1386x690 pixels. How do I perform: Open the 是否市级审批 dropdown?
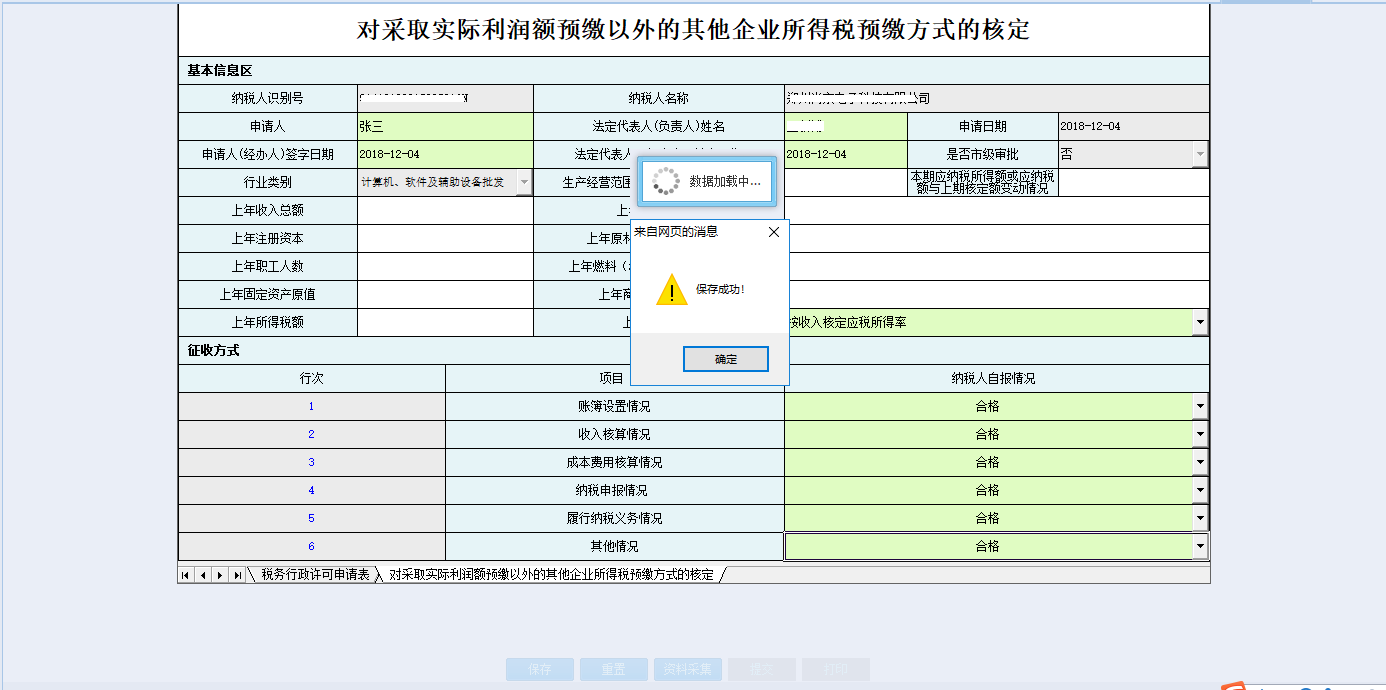point(1200,153)
